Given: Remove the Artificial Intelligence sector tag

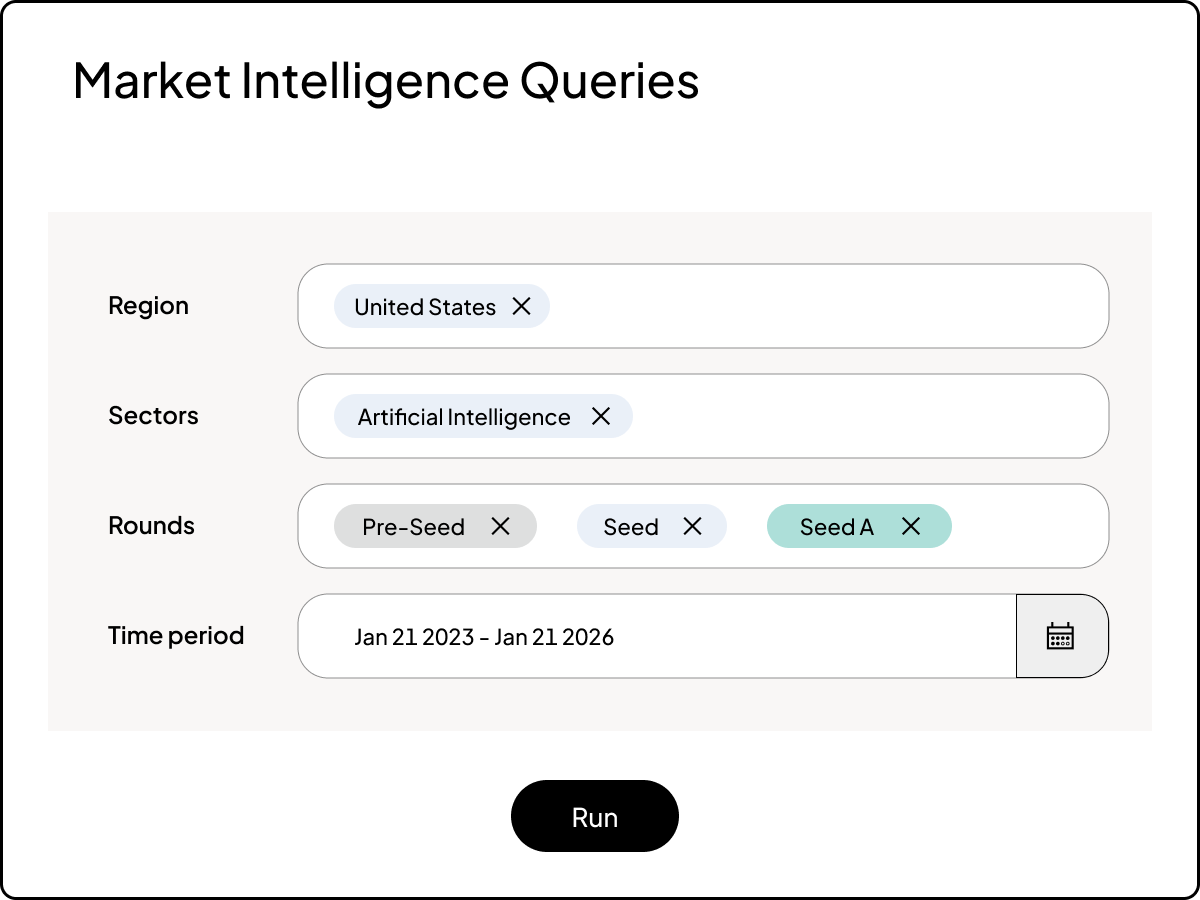Looking at the screenshot, I should (600, 416).
